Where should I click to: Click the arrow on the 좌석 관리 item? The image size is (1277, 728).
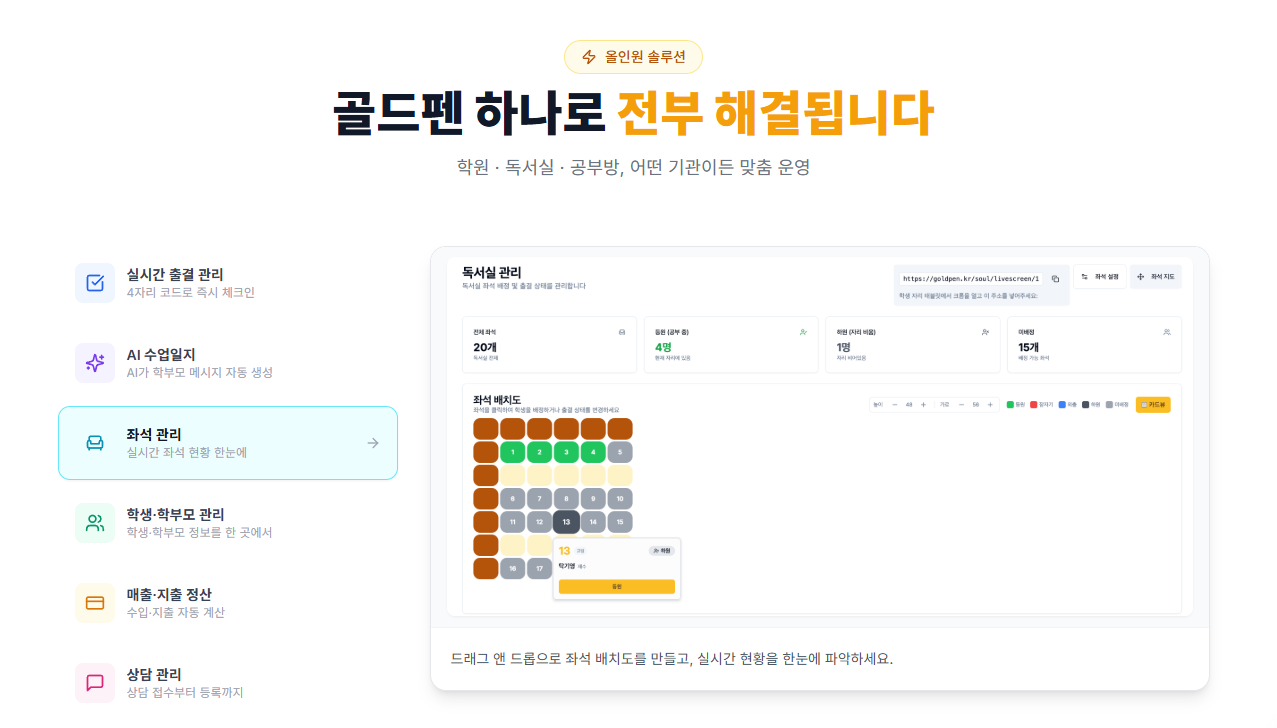coord(373,443)
